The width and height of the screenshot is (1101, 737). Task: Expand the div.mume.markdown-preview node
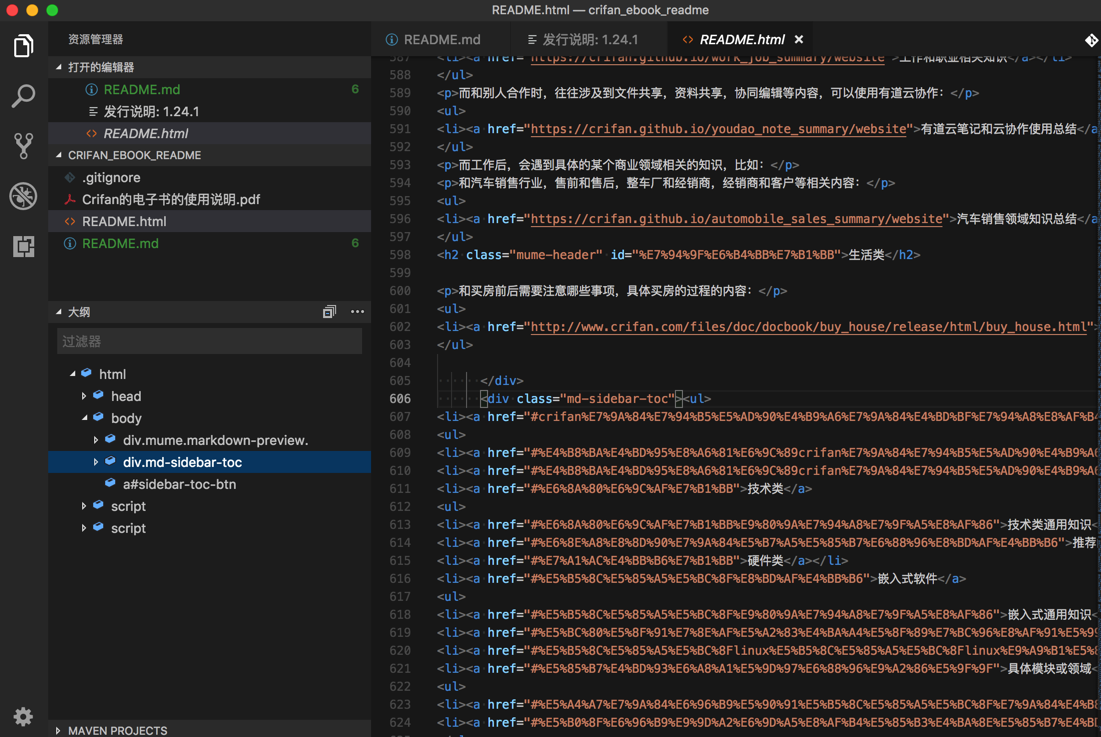(96, 440)
